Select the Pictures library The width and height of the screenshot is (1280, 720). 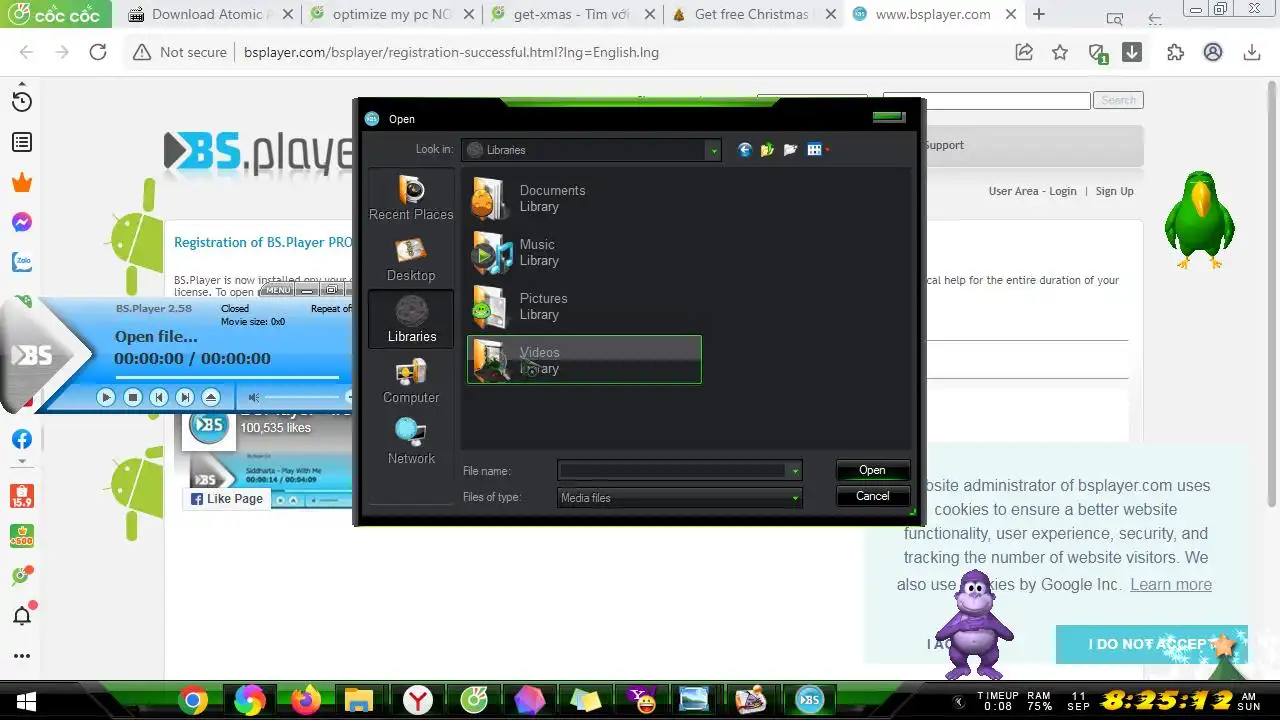[x=584, y=306]
